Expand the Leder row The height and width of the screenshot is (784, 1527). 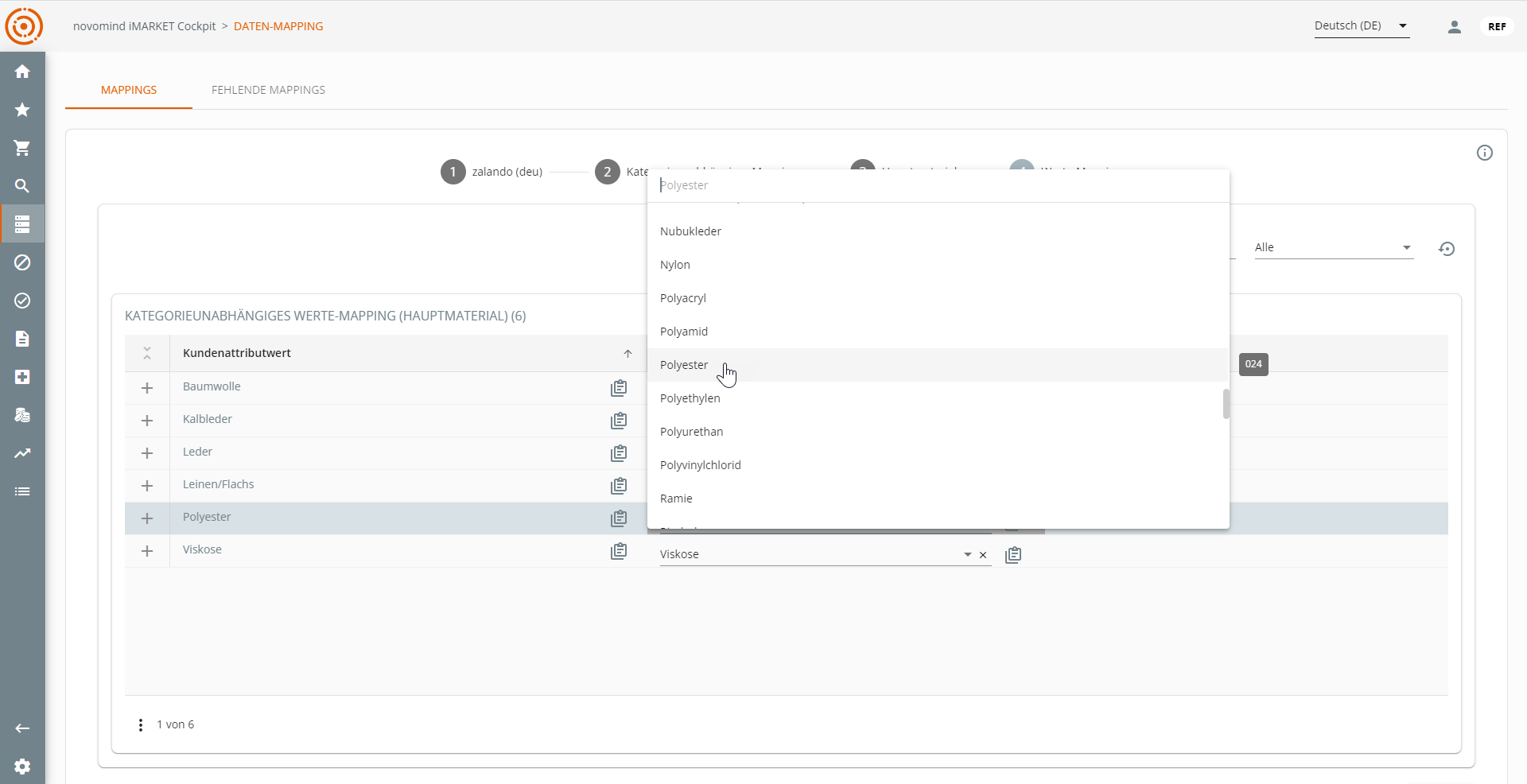(147, 453)
